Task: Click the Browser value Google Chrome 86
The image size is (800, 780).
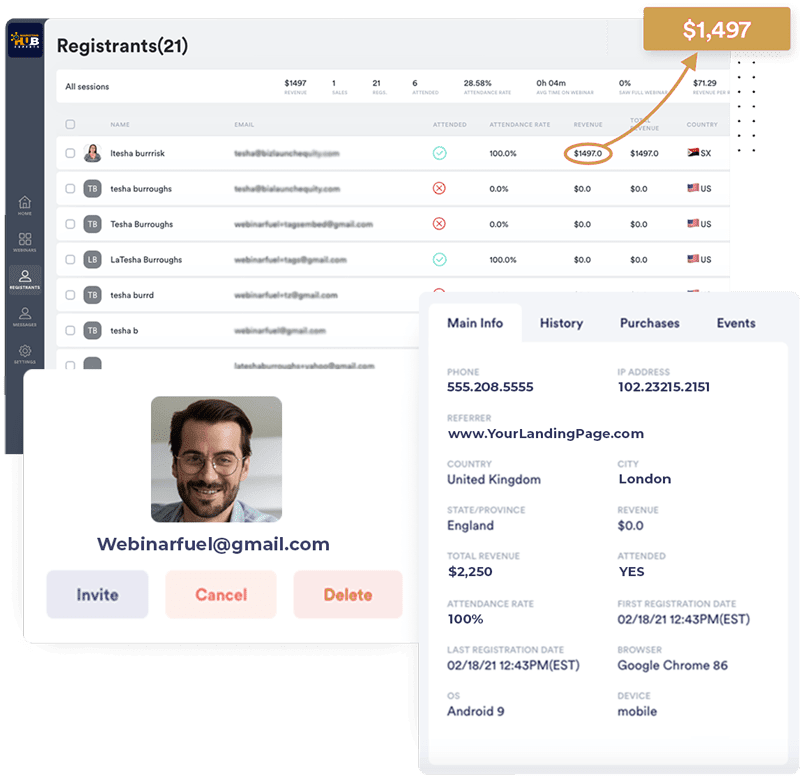Action: (x=672, y=665)
